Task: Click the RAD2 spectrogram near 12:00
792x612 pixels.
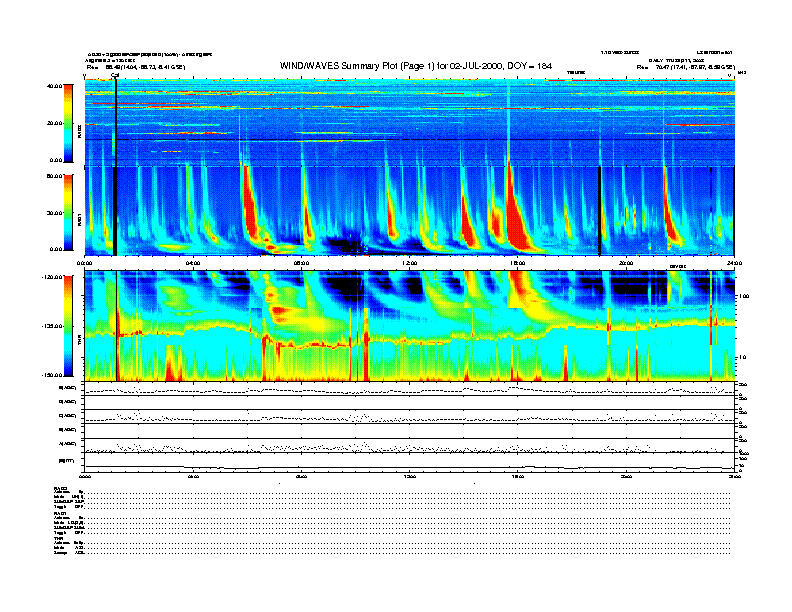Action: [409, 120]
